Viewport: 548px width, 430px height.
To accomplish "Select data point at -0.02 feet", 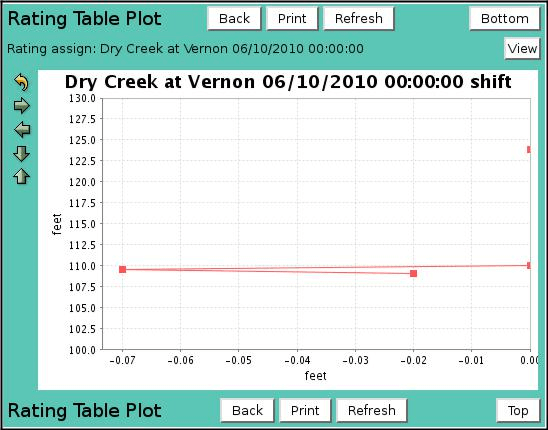I will (413, 273).
